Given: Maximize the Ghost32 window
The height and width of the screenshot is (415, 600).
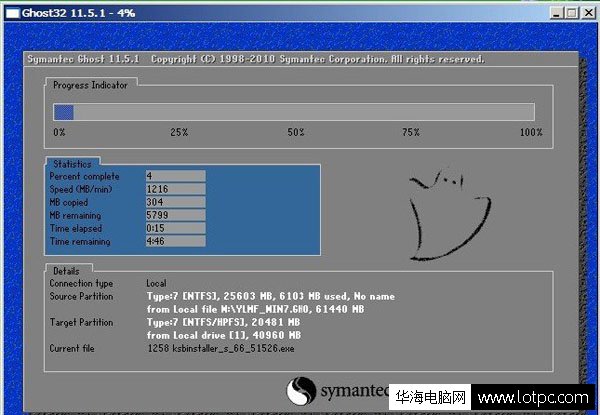Looking at the screenshot, I should 572,13.
